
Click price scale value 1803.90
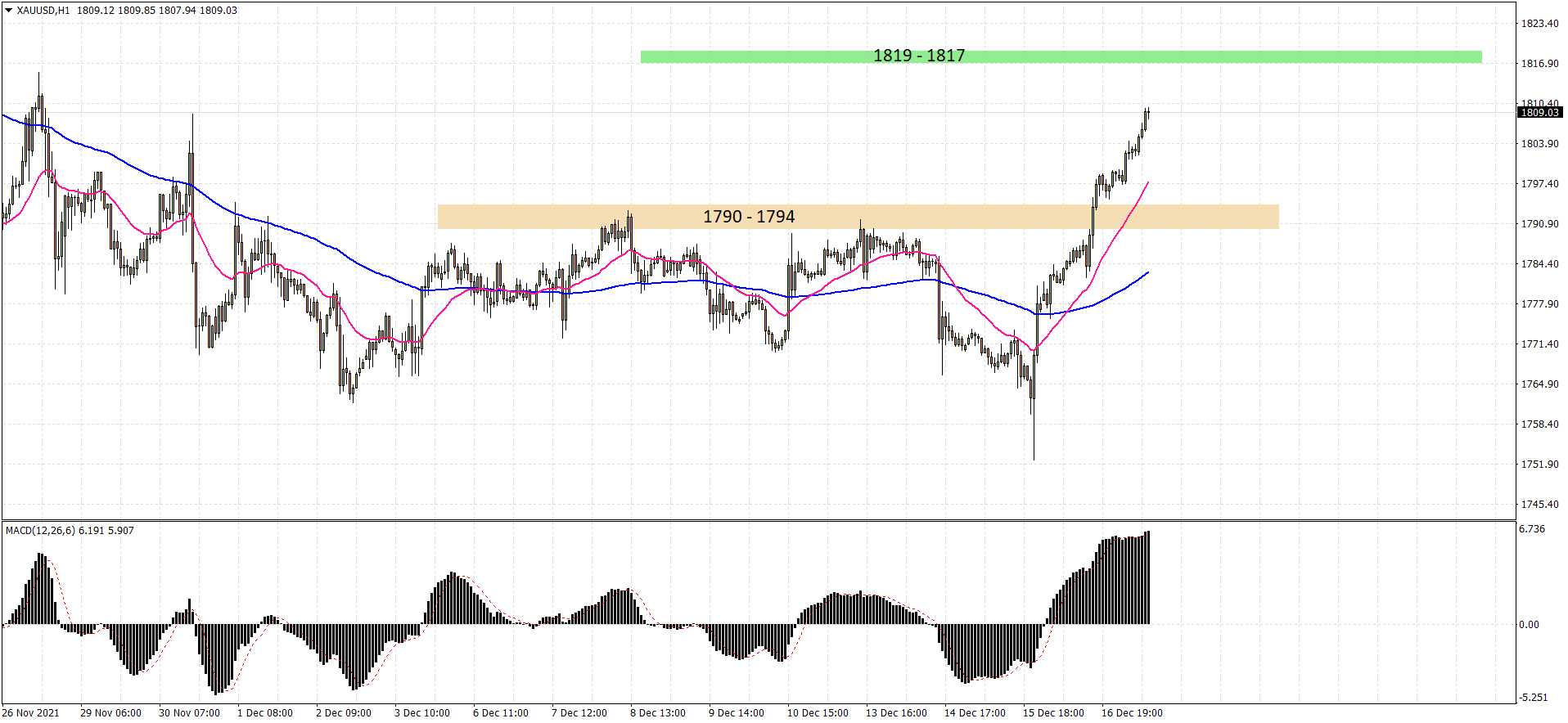coord(1539,144)
